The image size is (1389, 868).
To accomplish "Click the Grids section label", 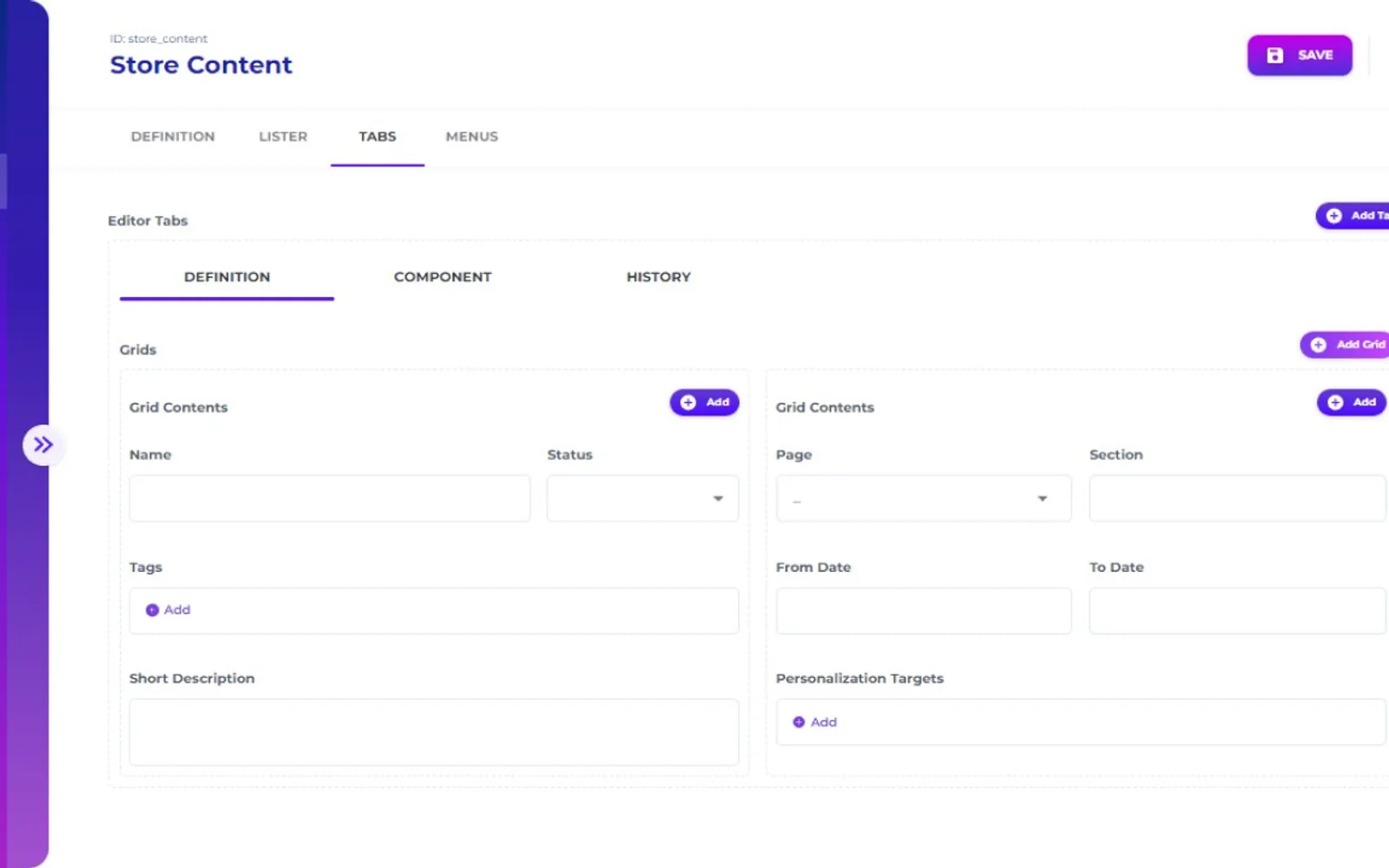I will click(x=138, y=350).
